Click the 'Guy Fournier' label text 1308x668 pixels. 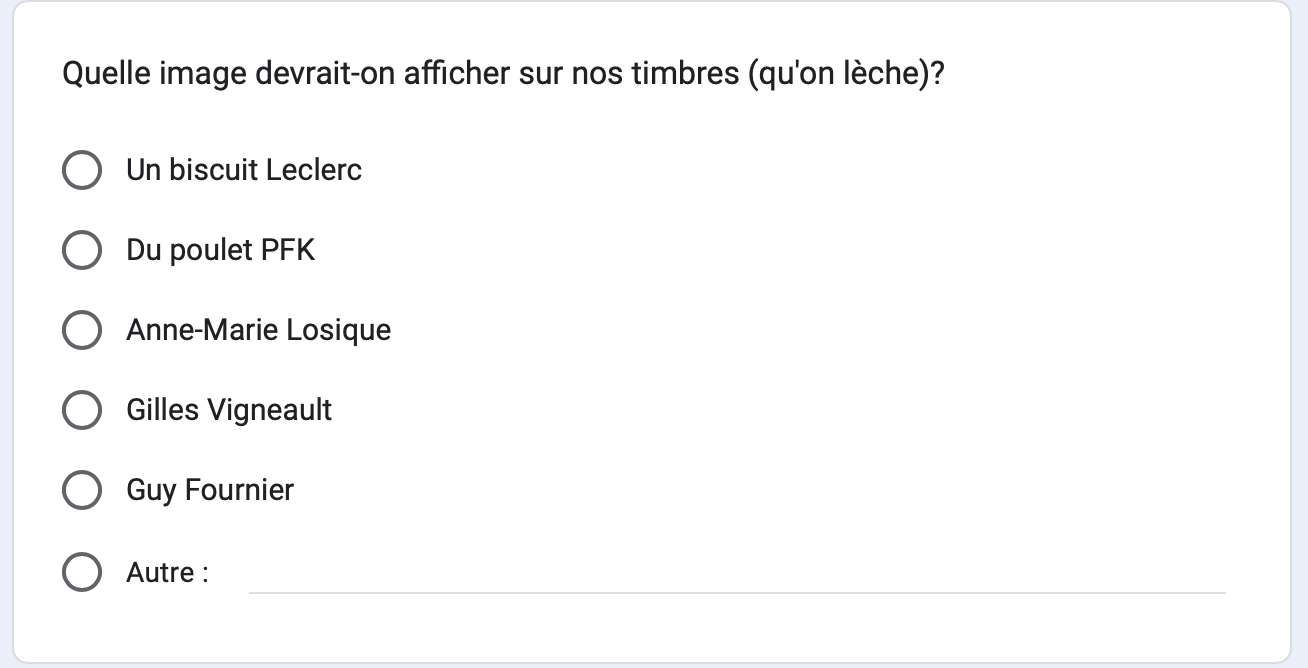click(x=210, y=490)
